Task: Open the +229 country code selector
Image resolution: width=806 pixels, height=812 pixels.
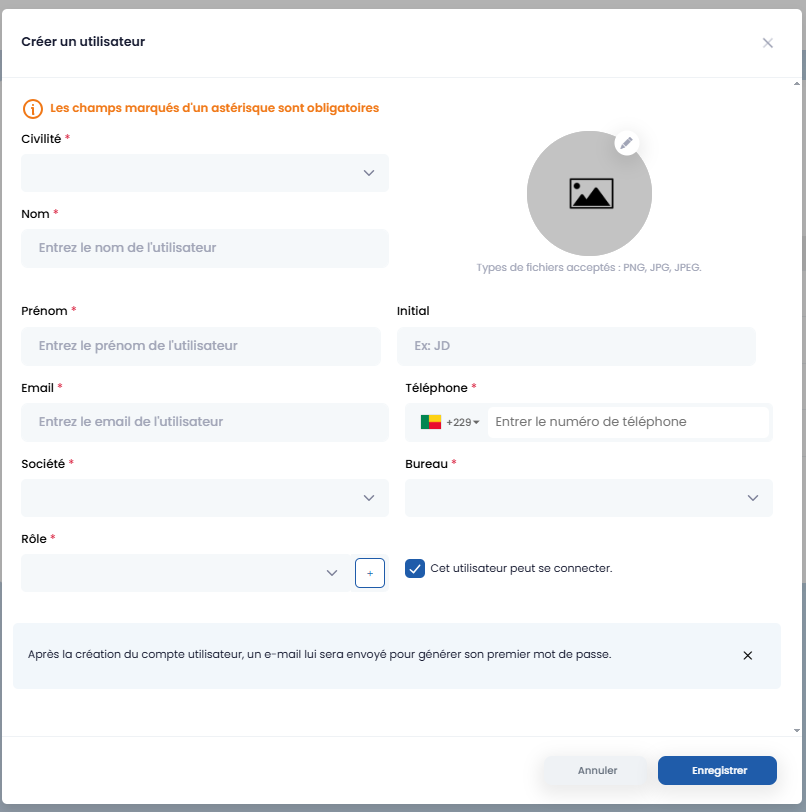Action: click(462, 422)
